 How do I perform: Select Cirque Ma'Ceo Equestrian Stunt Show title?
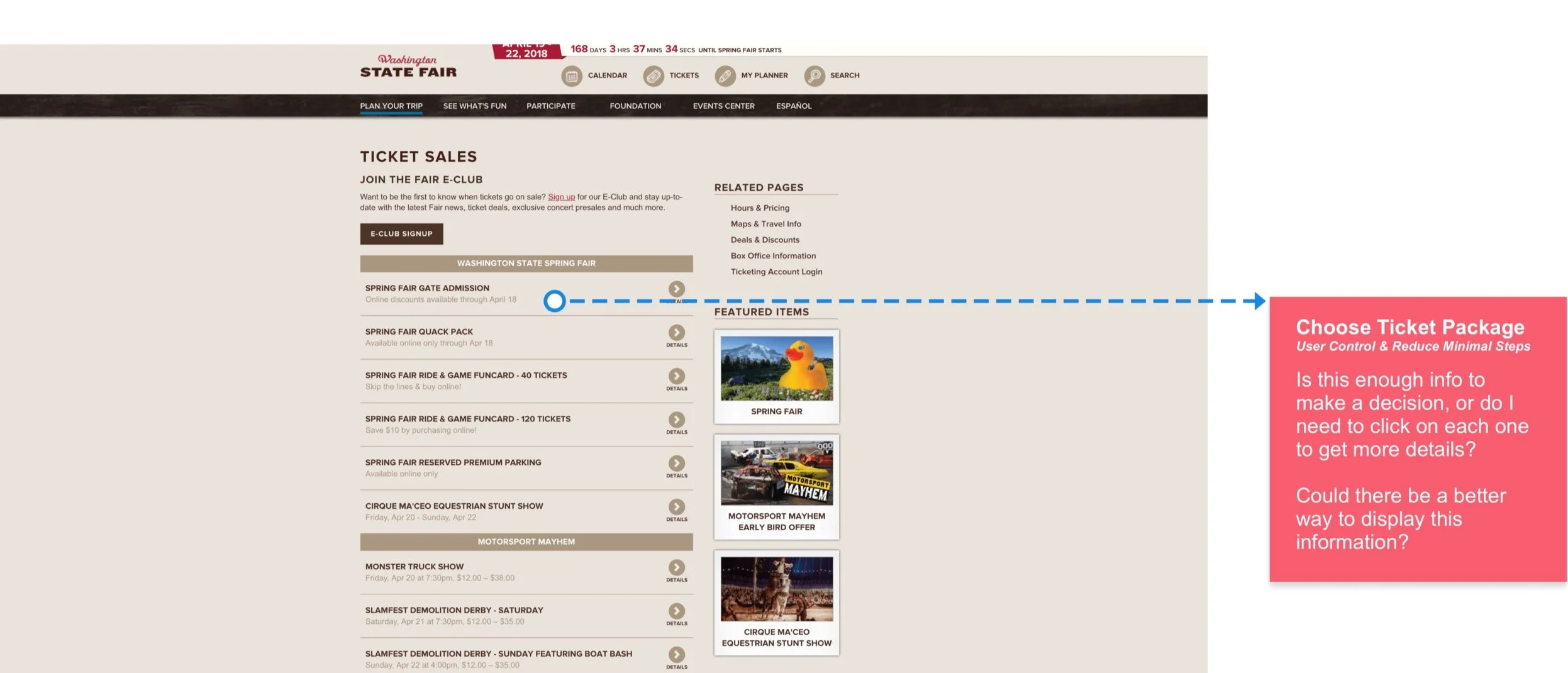[454, 506]
